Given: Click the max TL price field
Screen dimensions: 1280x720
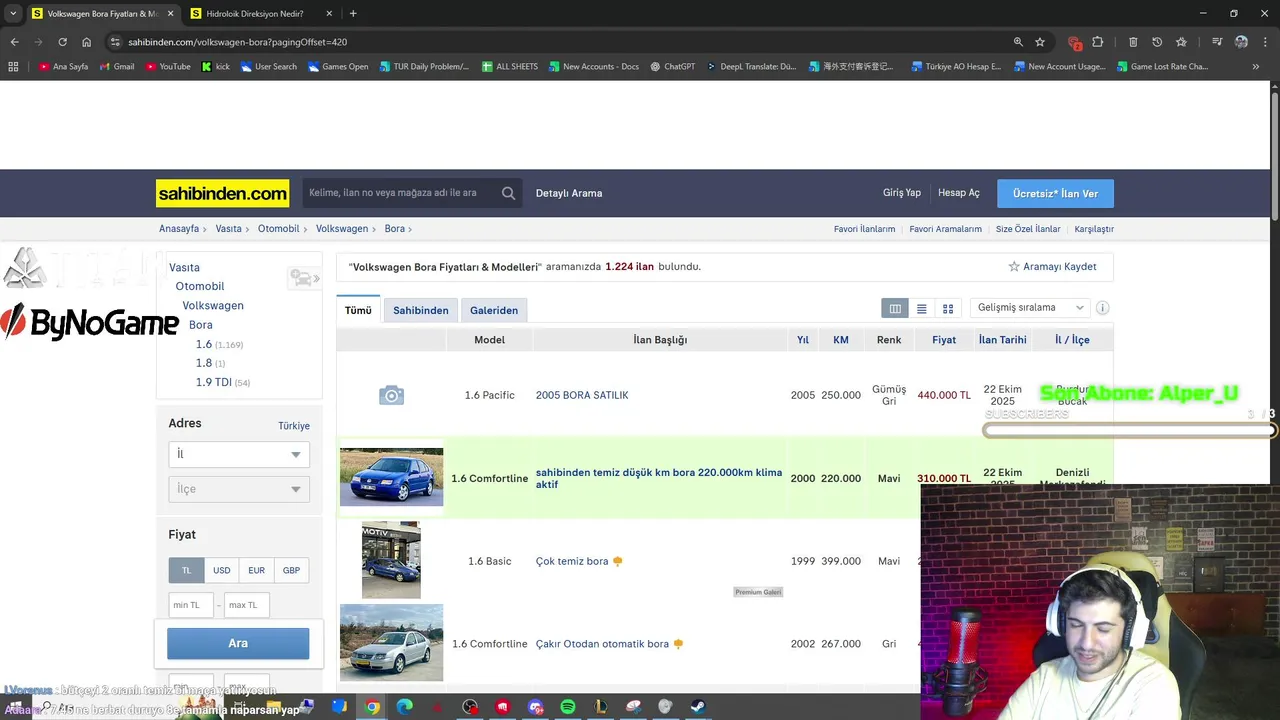Looking at the screenshot, I should (x=247, y=605).
